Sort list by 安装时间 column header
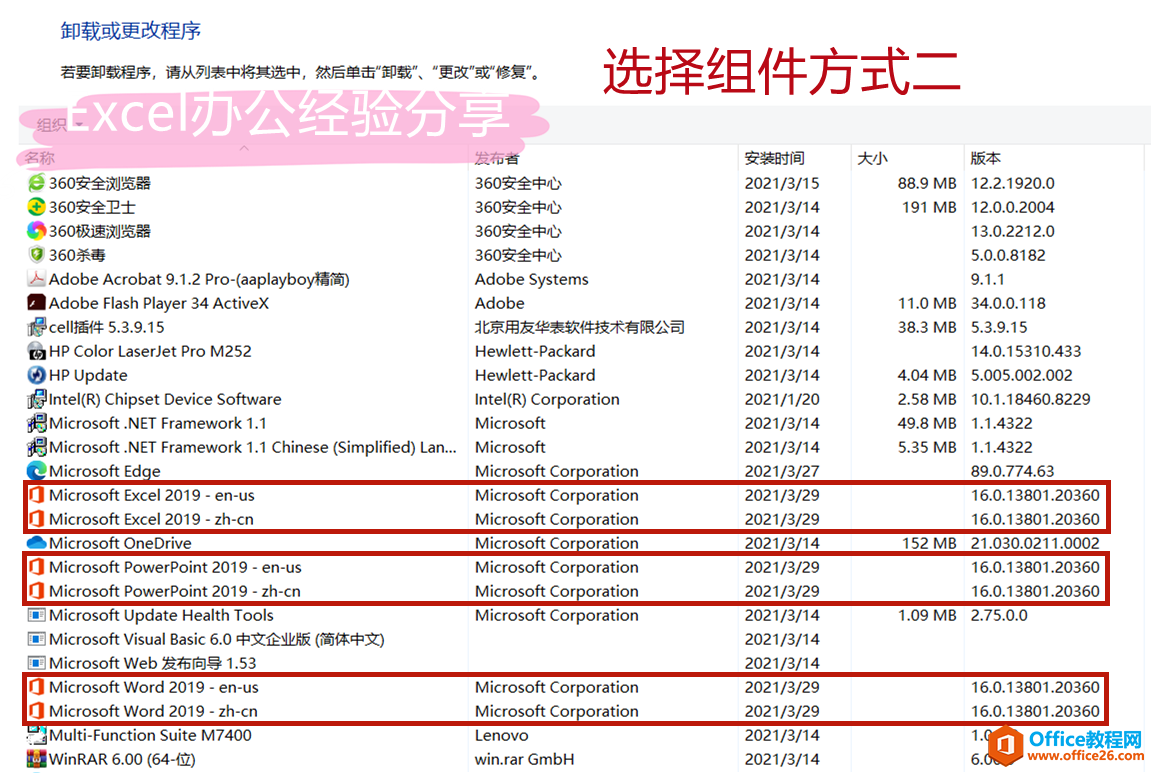 point(774,158)
